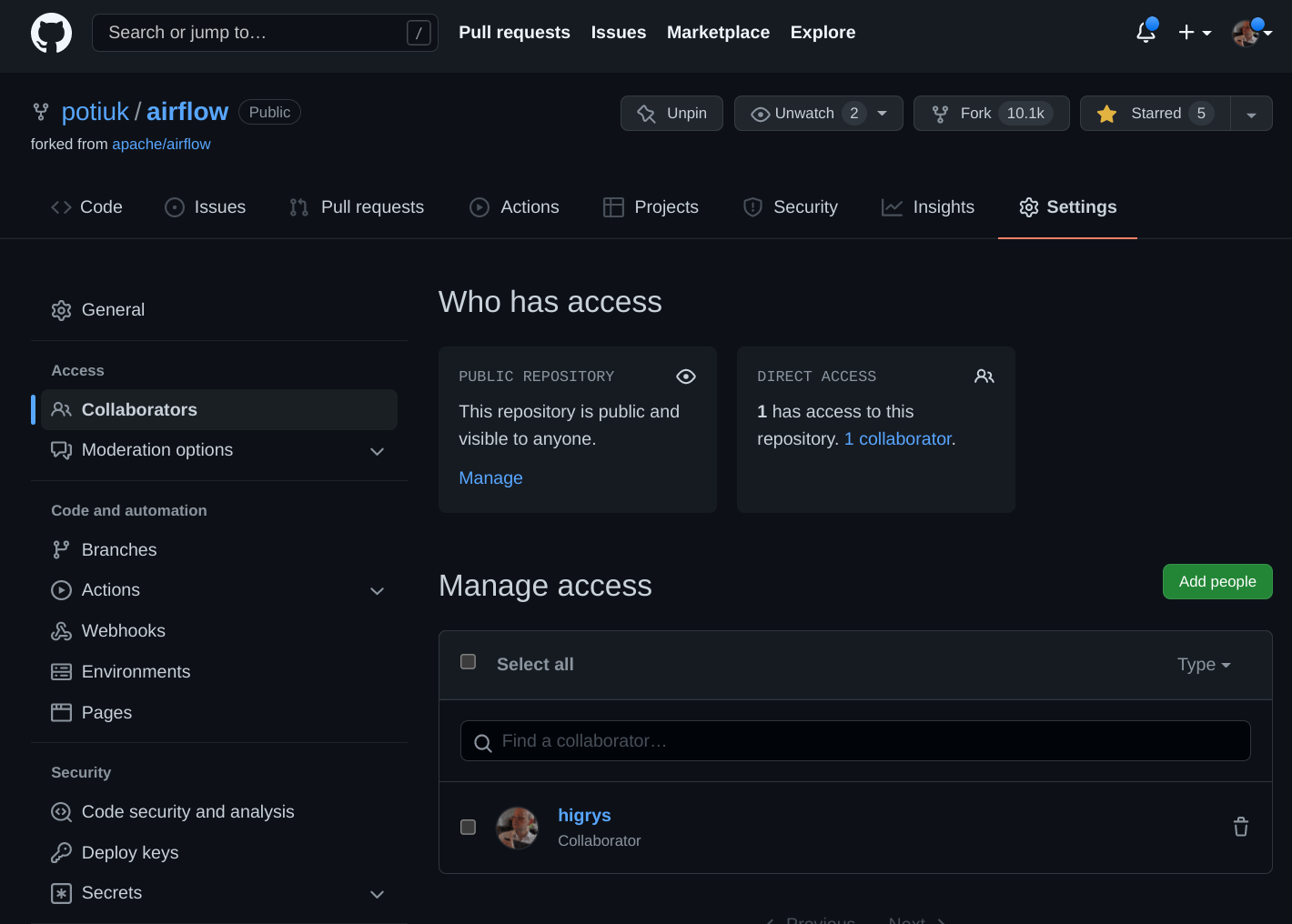Remove higrys with the trash icon
The image size is (1292, 924).
(1241, 827)
